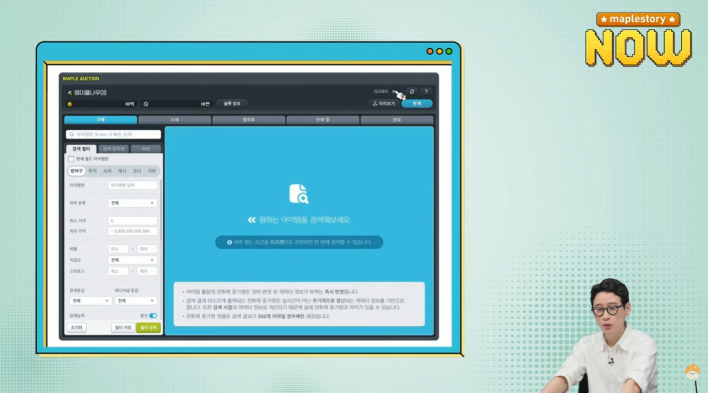Image resolution: width=708 pixels, height=393 pixels.
Task: Choose the category pill before 기타
Action: [137, 171]
